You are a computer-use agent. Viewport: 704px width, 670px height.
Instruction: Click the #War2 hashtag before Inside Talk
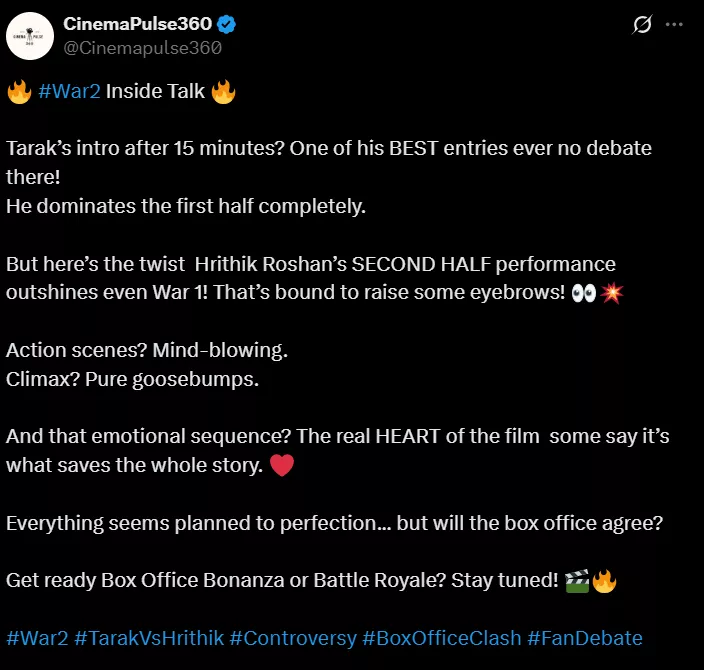69,93
